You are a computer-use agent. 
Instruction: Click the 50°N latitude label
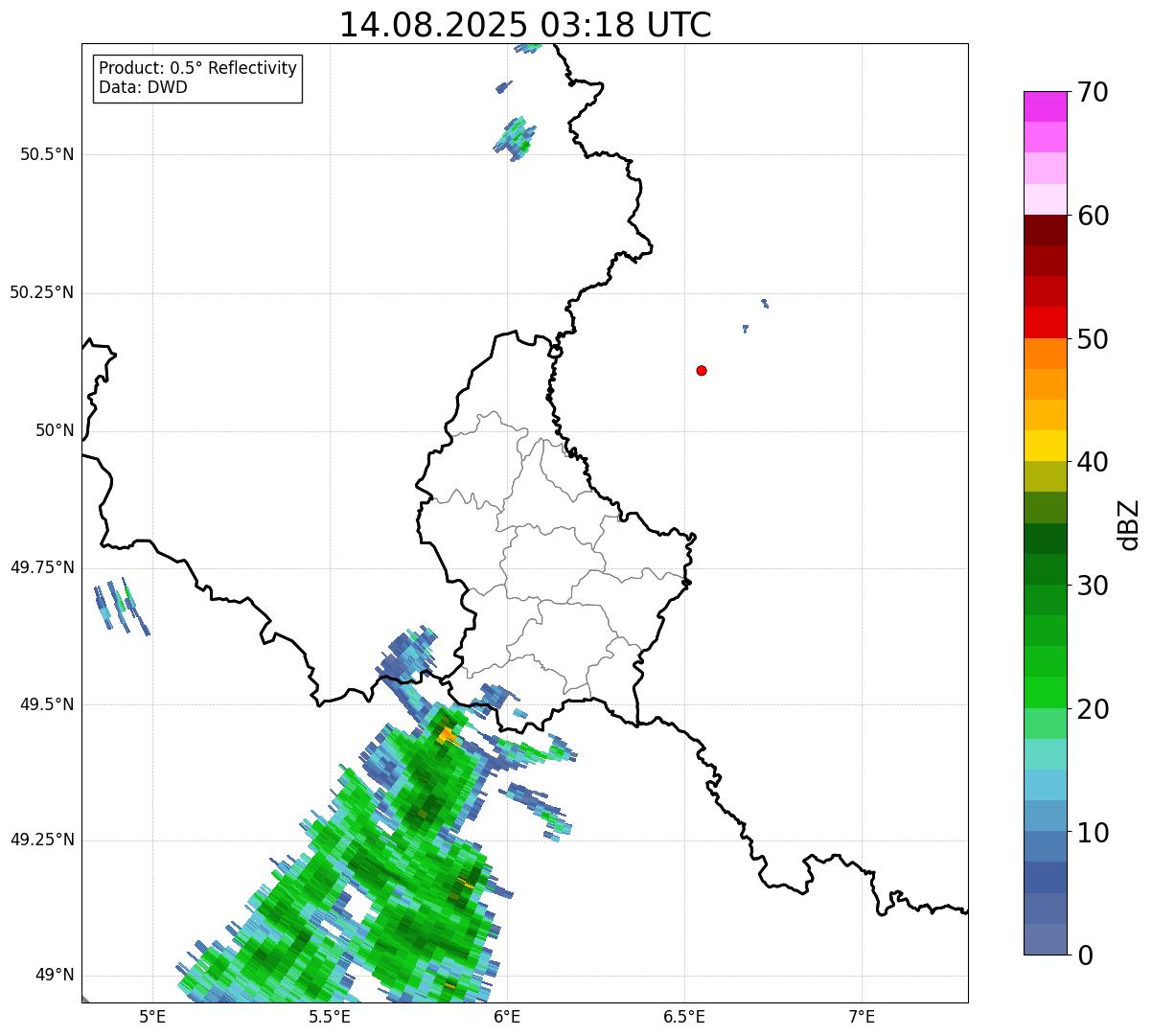pyautogui.click(x=55, y=430)
